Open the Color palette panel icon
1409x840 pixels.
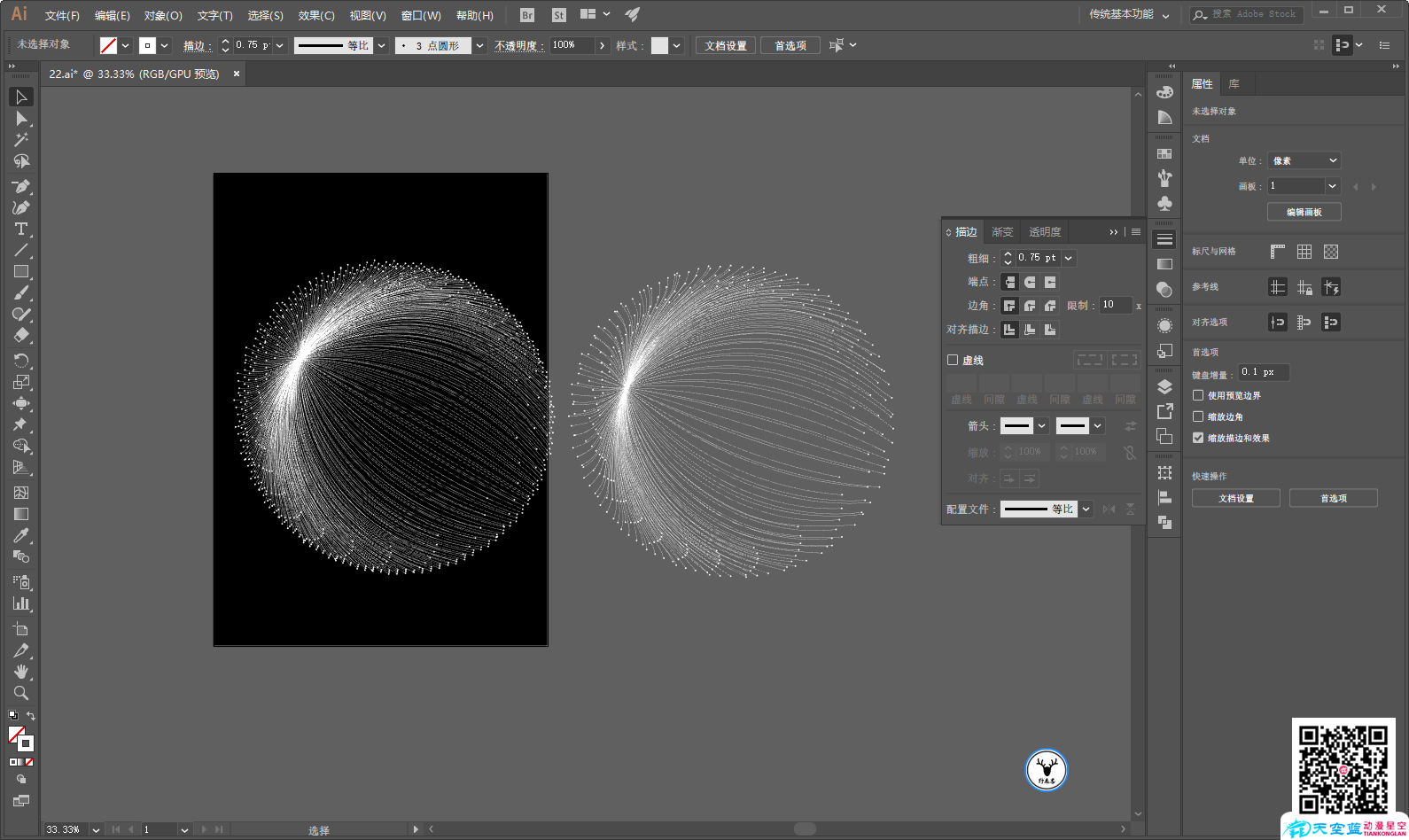1164,92
